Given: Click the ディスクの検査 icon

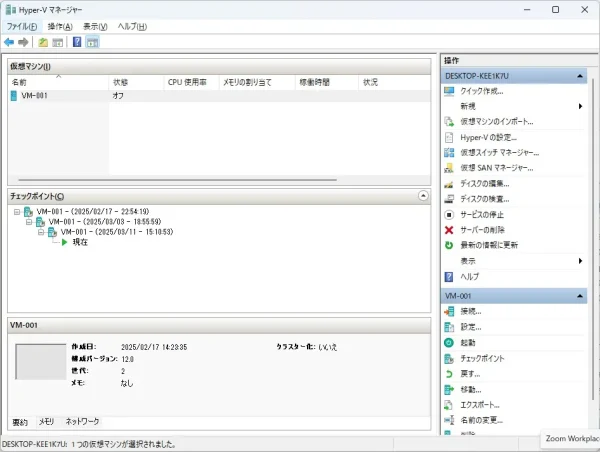Looking at the screenshot, I should [449, 199].
